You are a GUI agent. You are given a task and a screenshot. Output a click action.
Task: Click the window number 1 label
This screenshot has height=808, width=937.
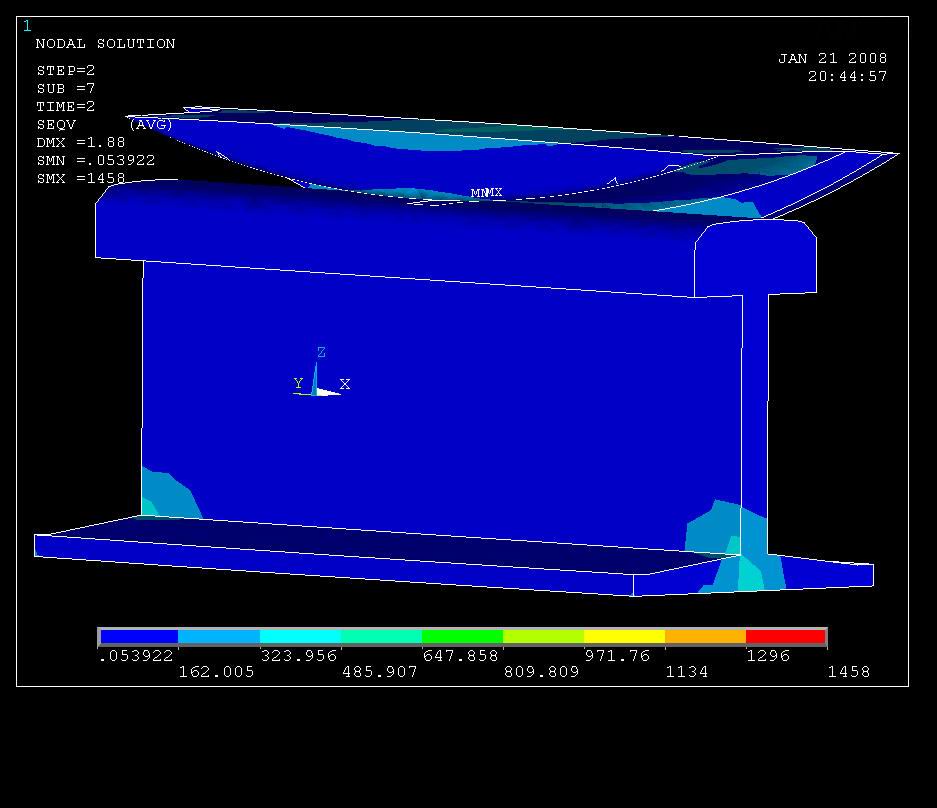click(27, 26)
